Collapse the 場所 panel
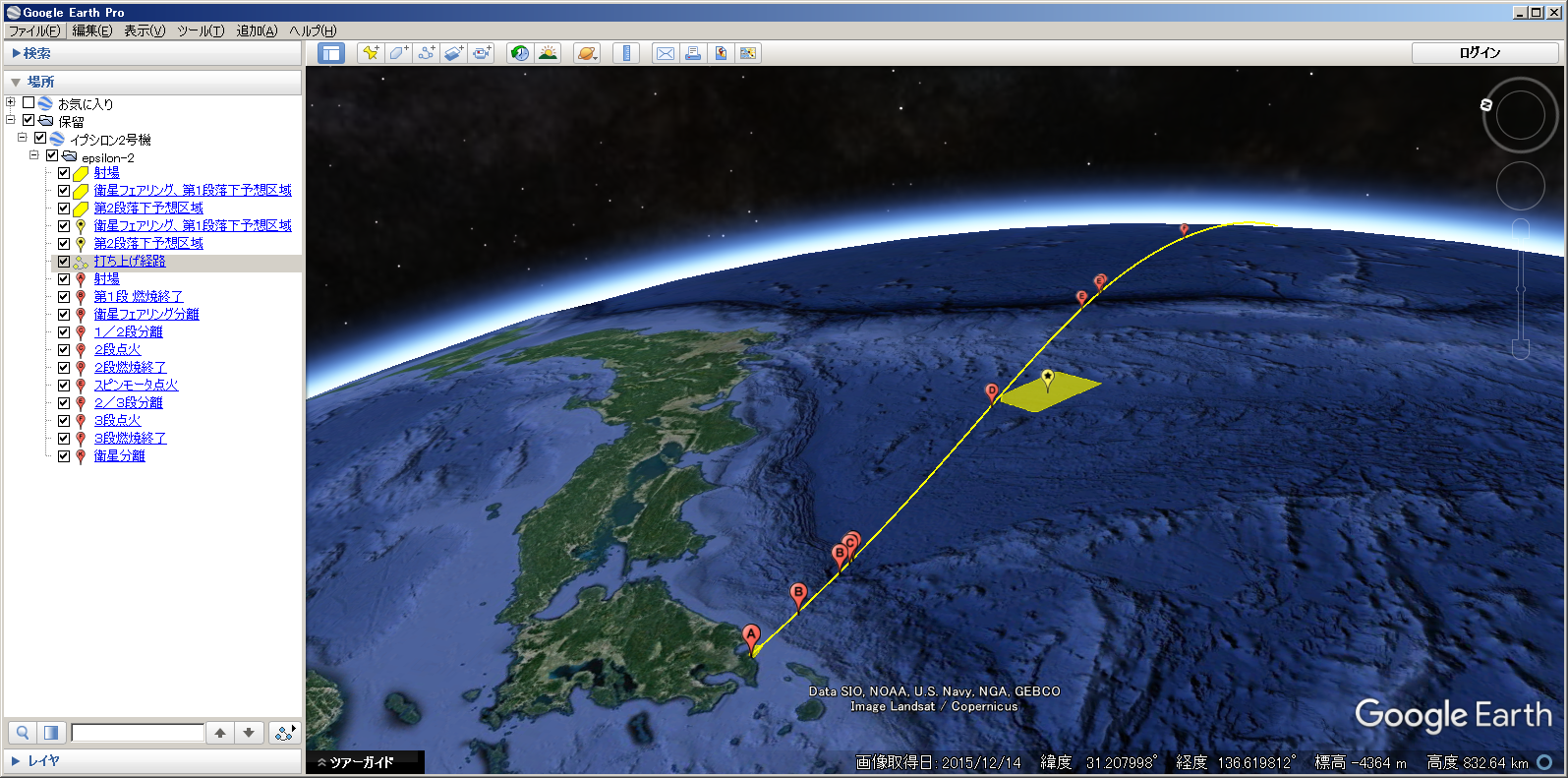1568x778 pixels. pos(16,83)
